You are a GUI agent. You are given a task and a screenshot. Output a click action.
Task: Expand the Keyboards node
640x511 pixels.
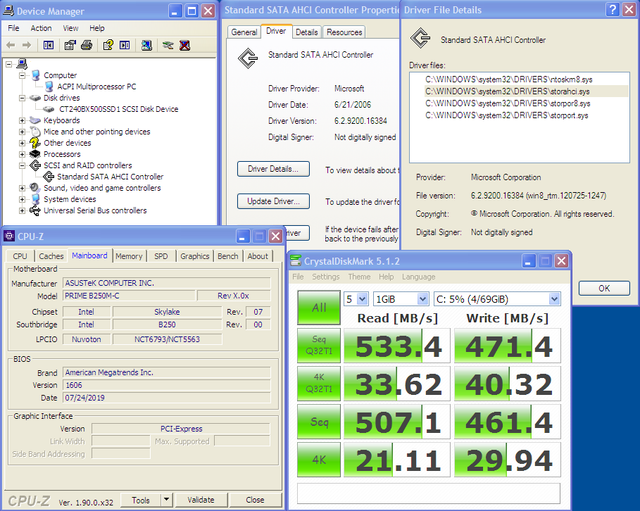pos(22,120)
